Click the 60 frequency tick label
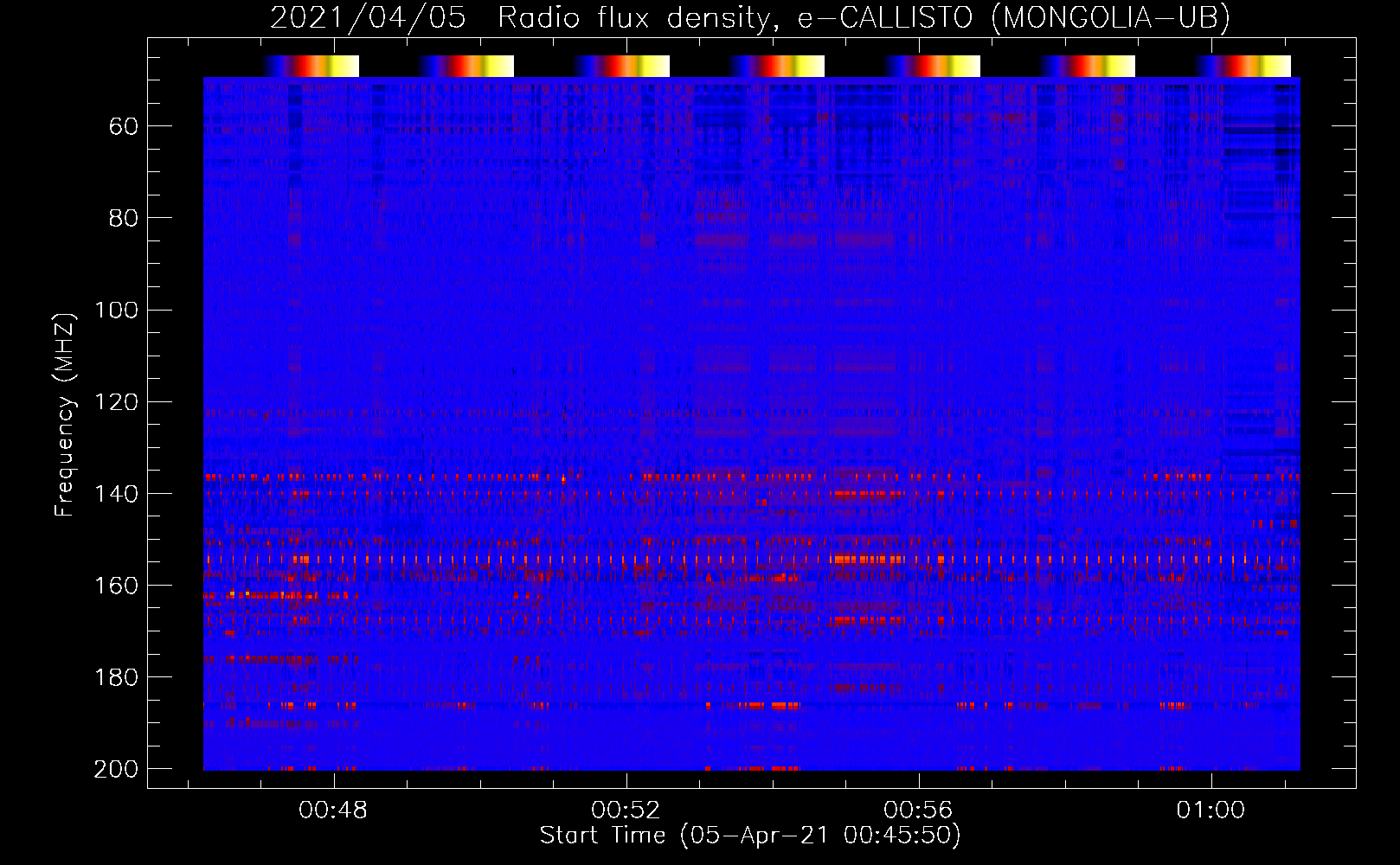 124,127
